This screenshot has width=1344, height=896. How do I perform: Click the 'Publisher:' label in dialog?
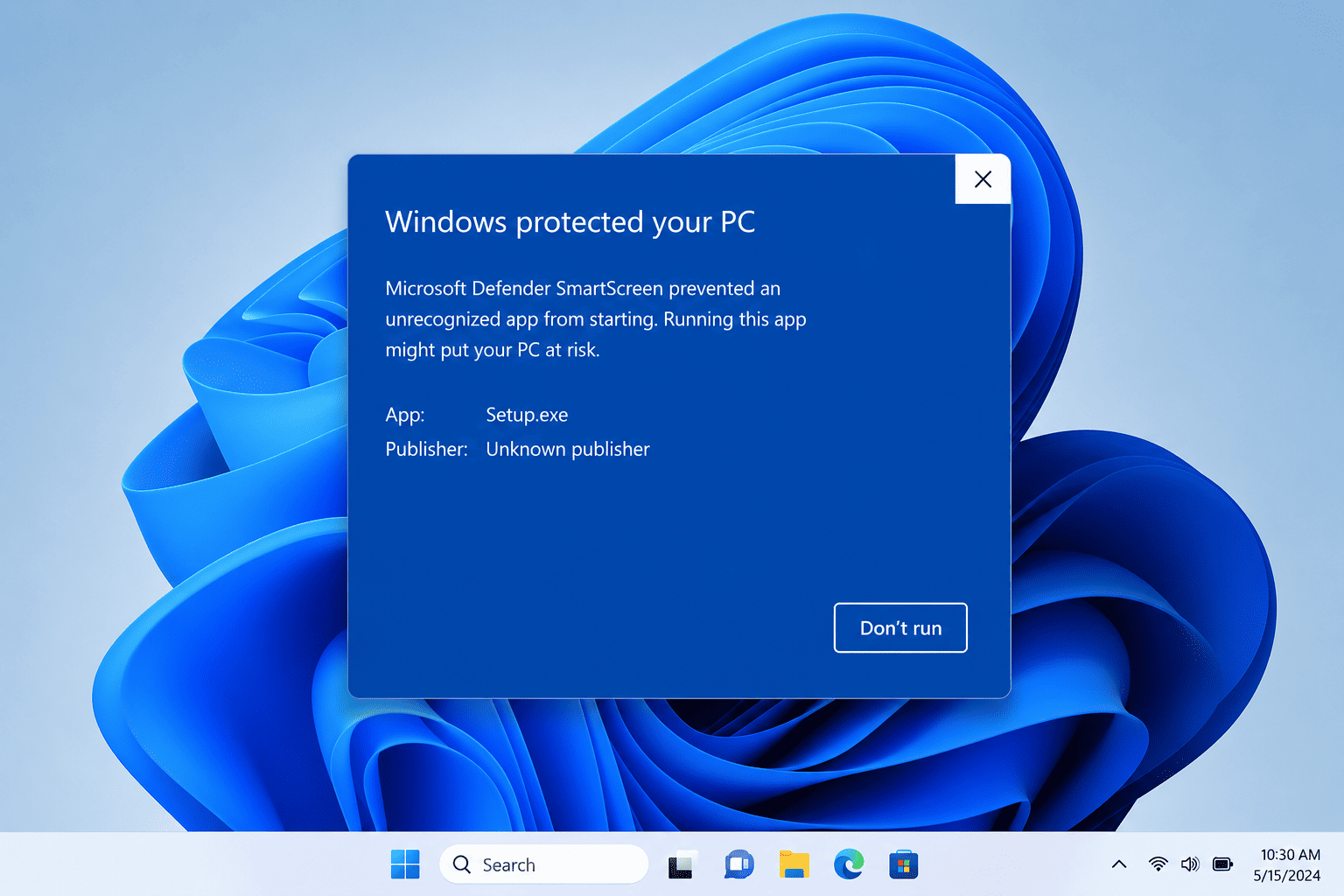(x=426, y=449)
